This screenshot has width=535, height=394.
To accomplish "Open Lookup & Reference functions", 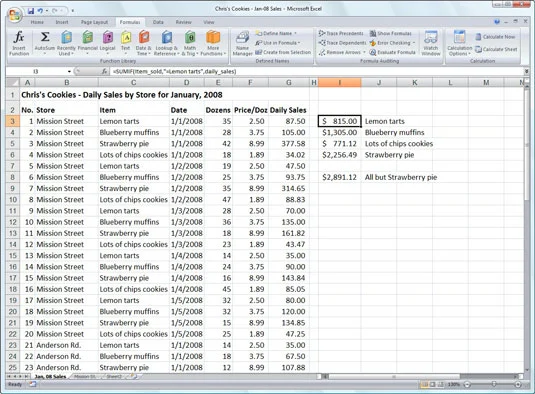I will 167,43.
